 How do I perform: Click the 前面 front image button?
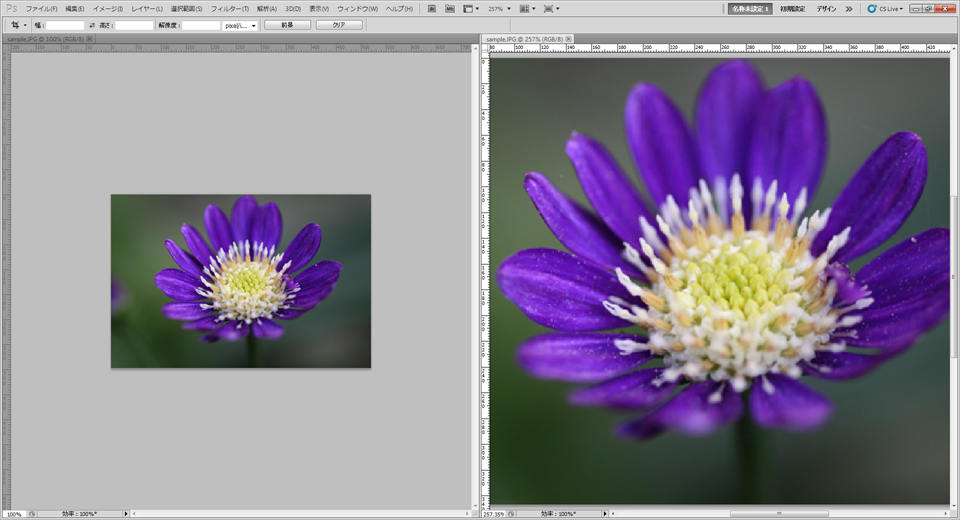[287, 25]
